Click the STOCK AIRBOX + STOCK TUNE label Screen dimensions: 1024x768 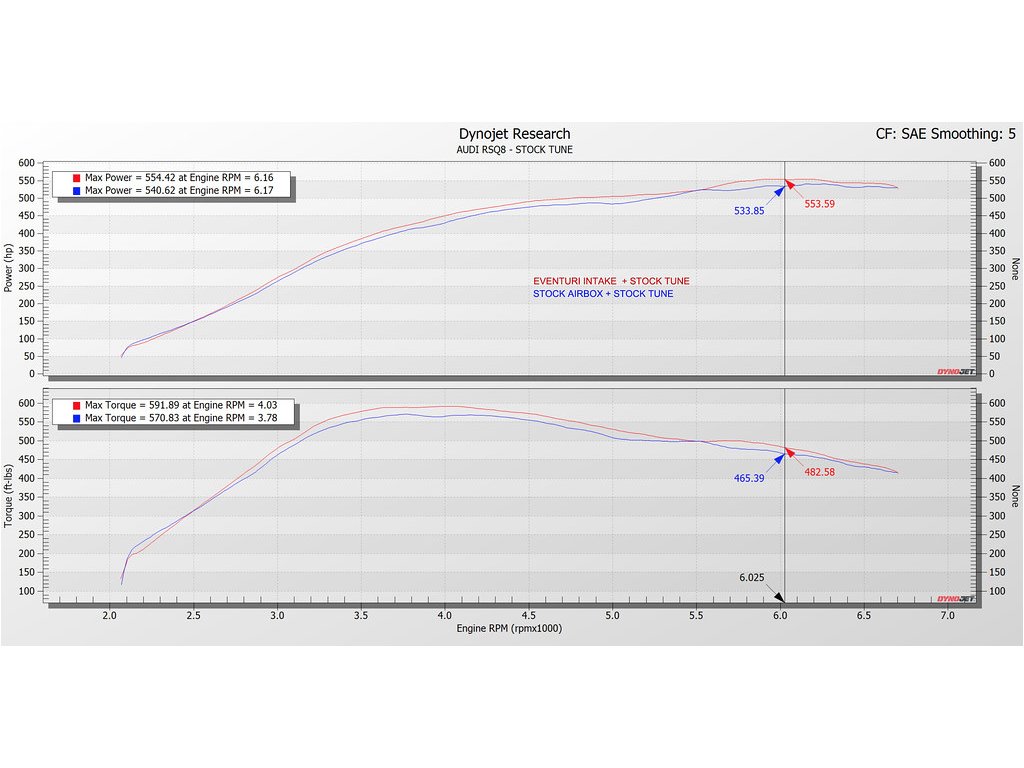[x=603, y=294]
